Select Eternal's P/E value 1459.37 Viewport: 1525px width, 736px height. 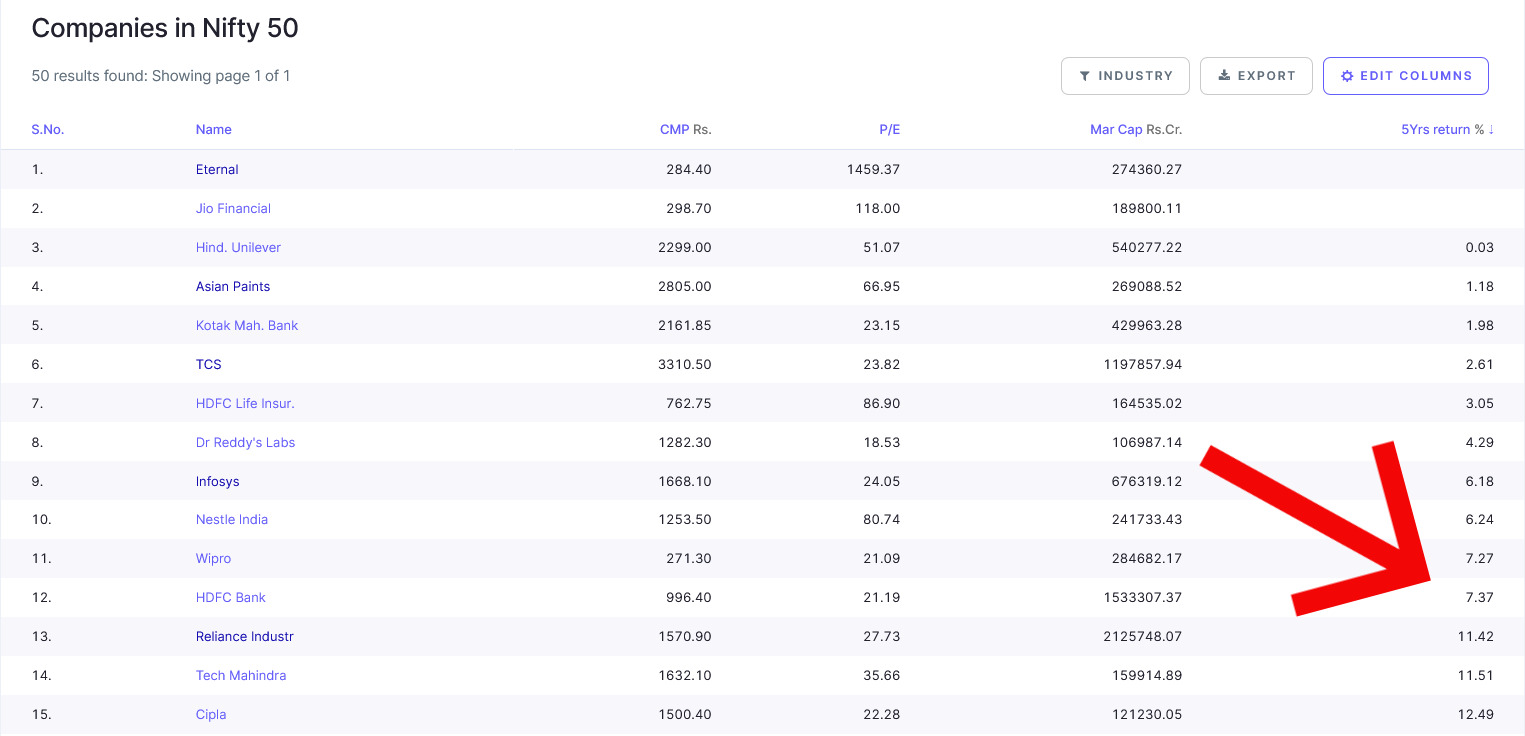(873, 170)
